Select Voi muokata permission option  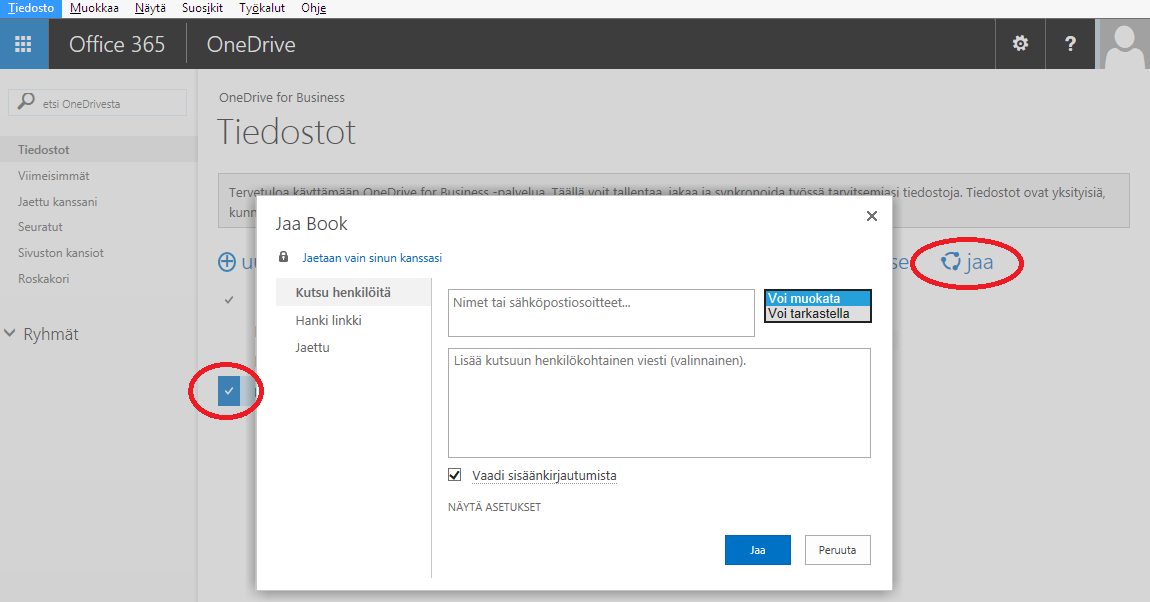(818, 298)
